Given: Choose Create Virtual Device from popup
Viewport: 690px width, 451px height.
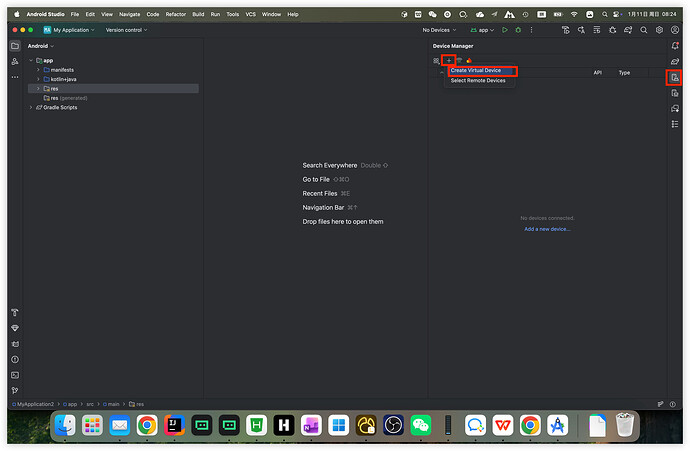Looking at the screenshot, I should coord(480,70).
